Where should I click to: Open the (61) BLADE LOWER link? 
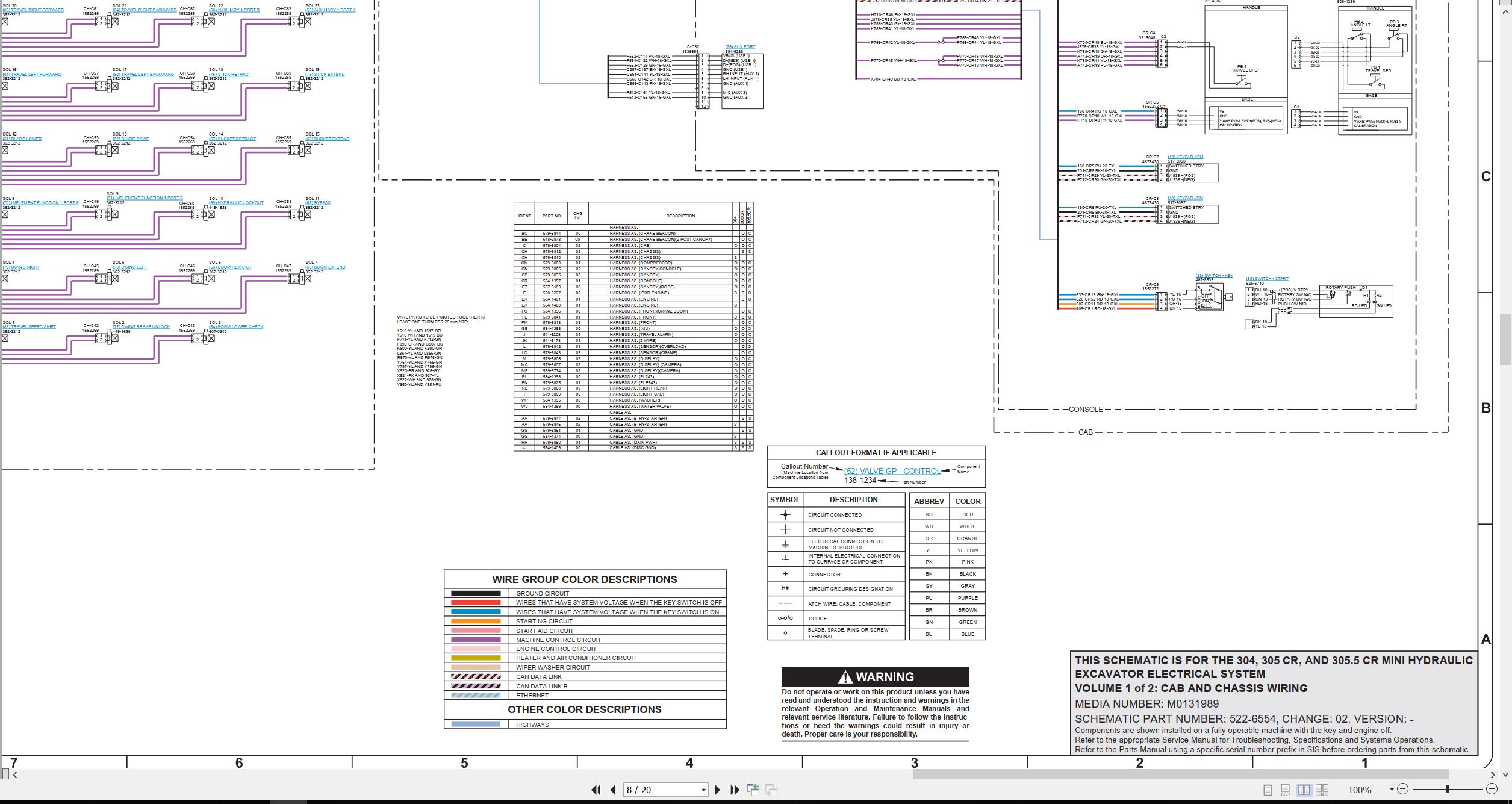pos(22,139)
